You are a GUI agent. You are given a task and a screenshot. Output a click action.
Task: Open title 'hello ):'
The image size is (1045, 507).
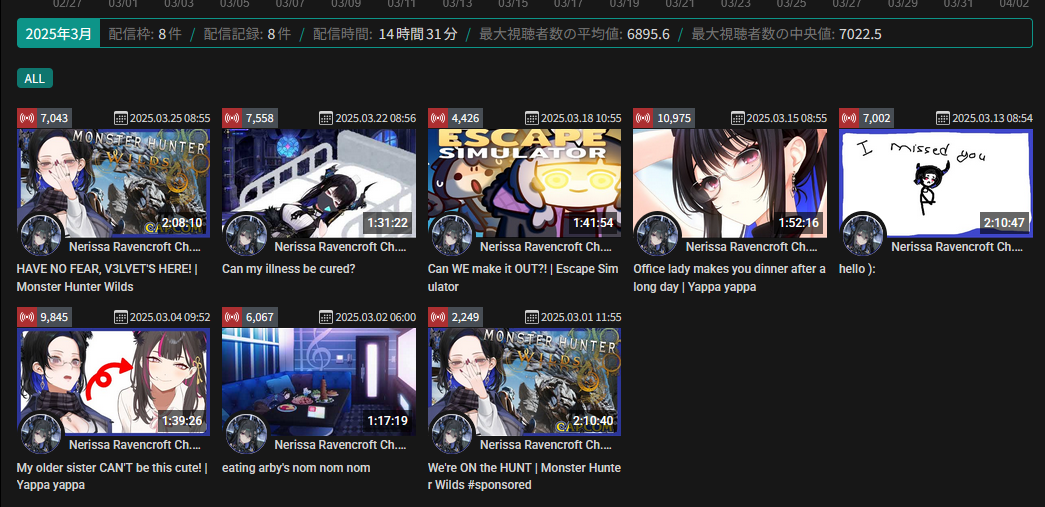857,269
